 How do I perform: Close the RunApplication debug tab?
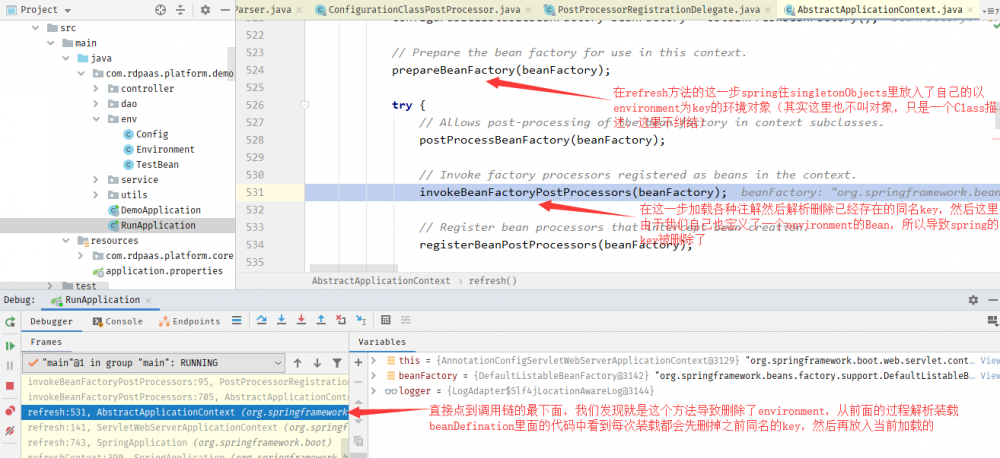(147, 300)
